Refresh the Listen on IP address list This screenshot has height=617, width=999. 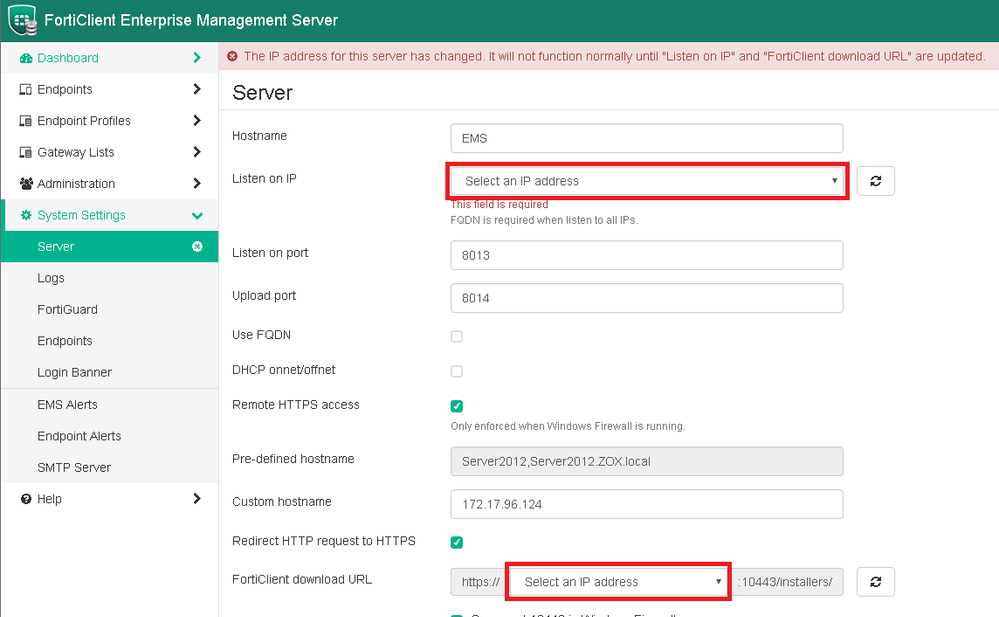[x=875, y=181]
